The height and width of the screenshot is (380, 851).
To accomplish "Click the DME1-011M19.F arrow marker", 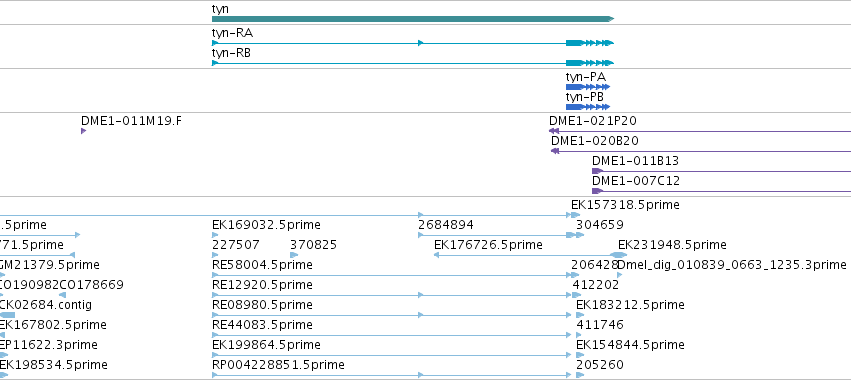I will [84, 131].
